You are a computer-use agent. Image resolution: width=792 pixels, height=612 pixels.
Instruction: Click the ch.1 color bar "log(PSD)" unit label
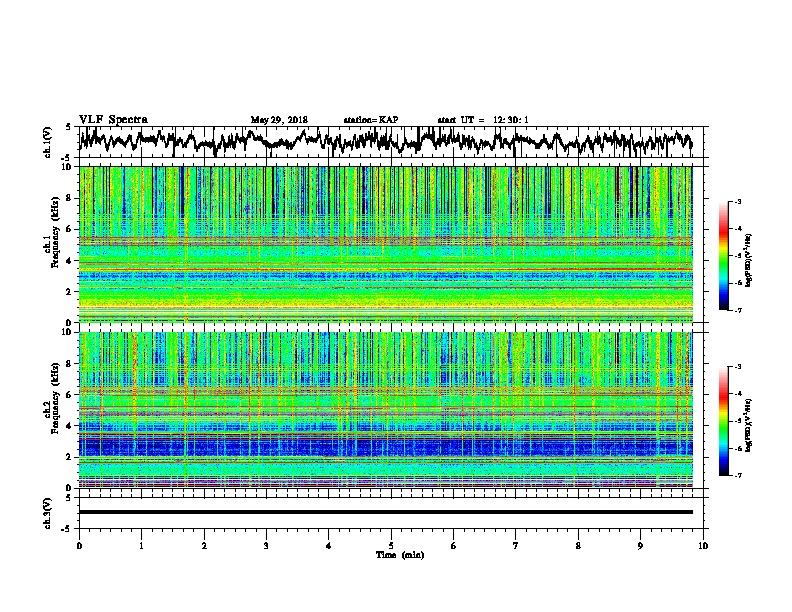click(x=749, y=260)
